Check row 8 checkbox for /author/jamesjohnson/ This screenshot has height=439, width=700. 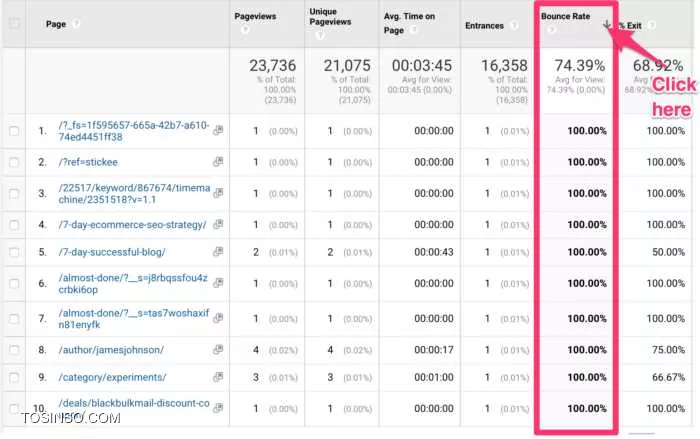(x=14, y=350)
